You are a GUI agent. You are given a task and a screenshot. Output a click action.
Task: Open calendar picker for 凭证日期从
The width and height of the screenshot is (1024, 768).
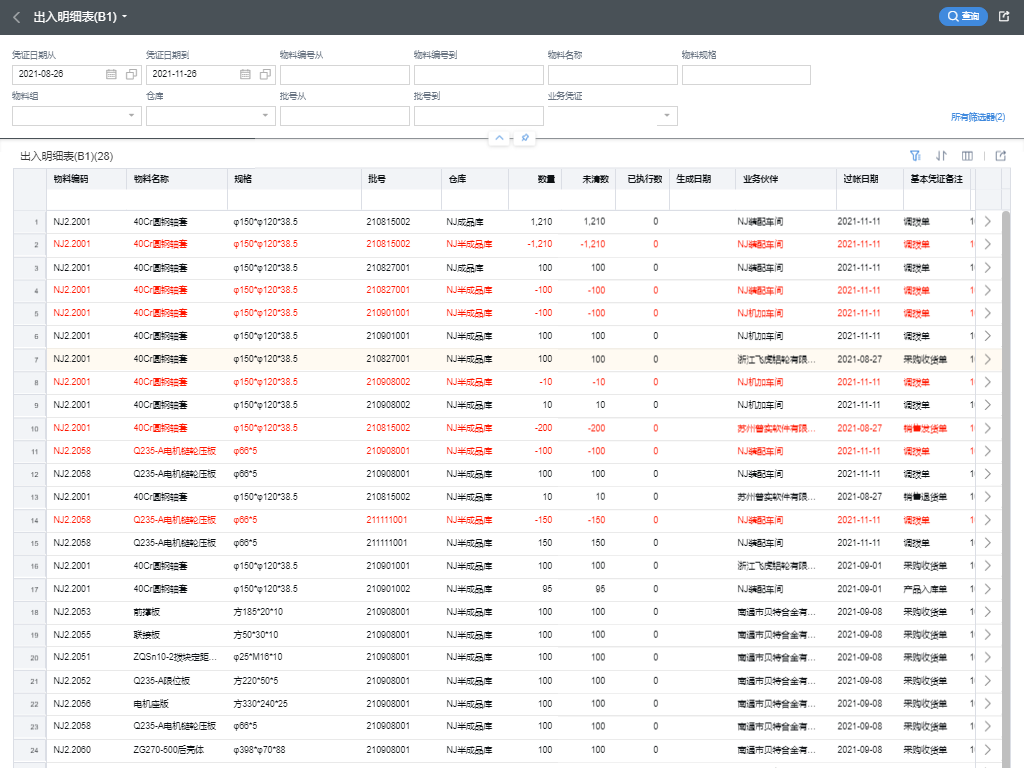(112, 74)
